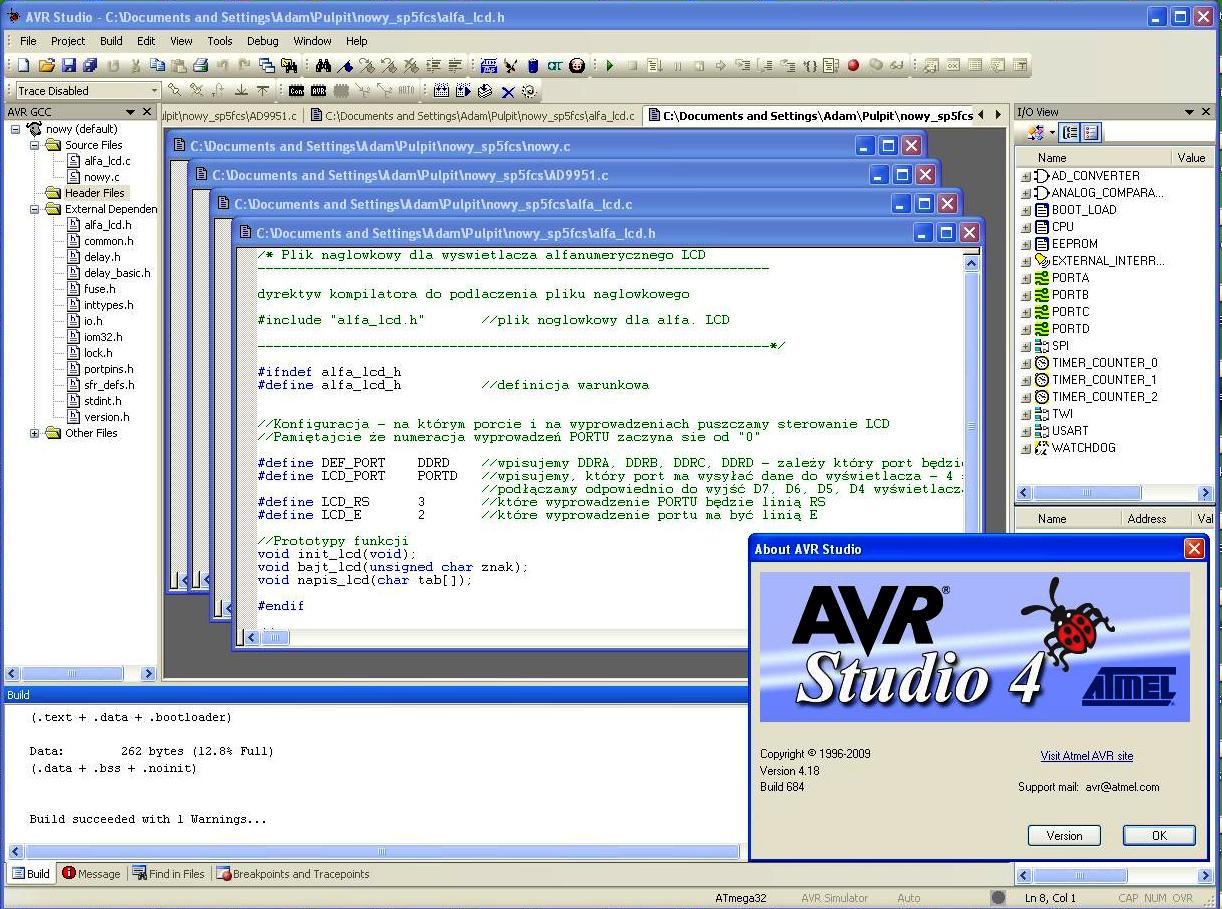The width and height of the screenshot is (1222, 909).
Task: Start debugging with the green play icon
Action: (609, 66)
